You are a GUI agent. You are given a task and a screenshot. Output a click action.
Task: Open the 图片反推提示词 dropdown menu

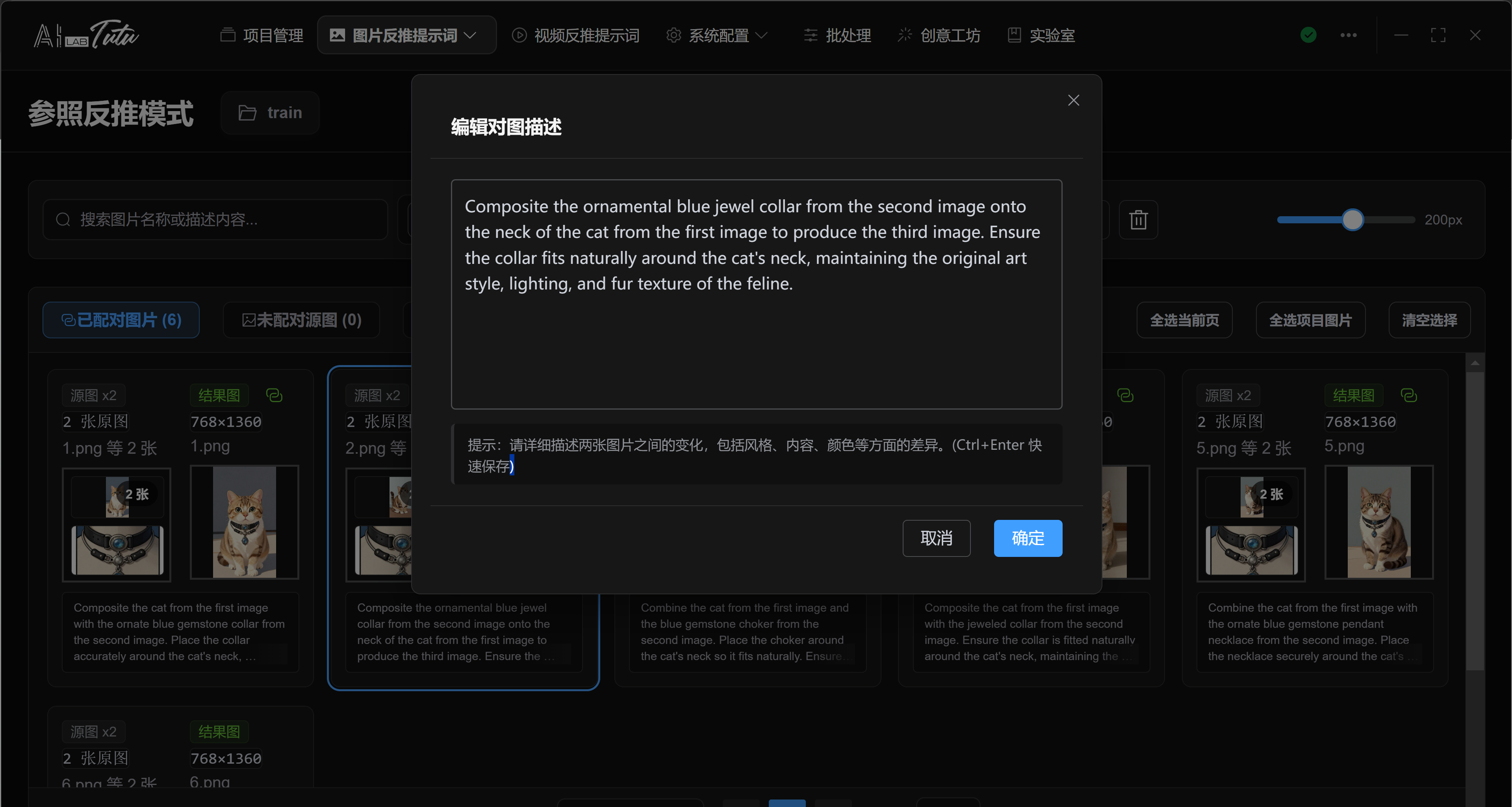(x=406, y=35)
